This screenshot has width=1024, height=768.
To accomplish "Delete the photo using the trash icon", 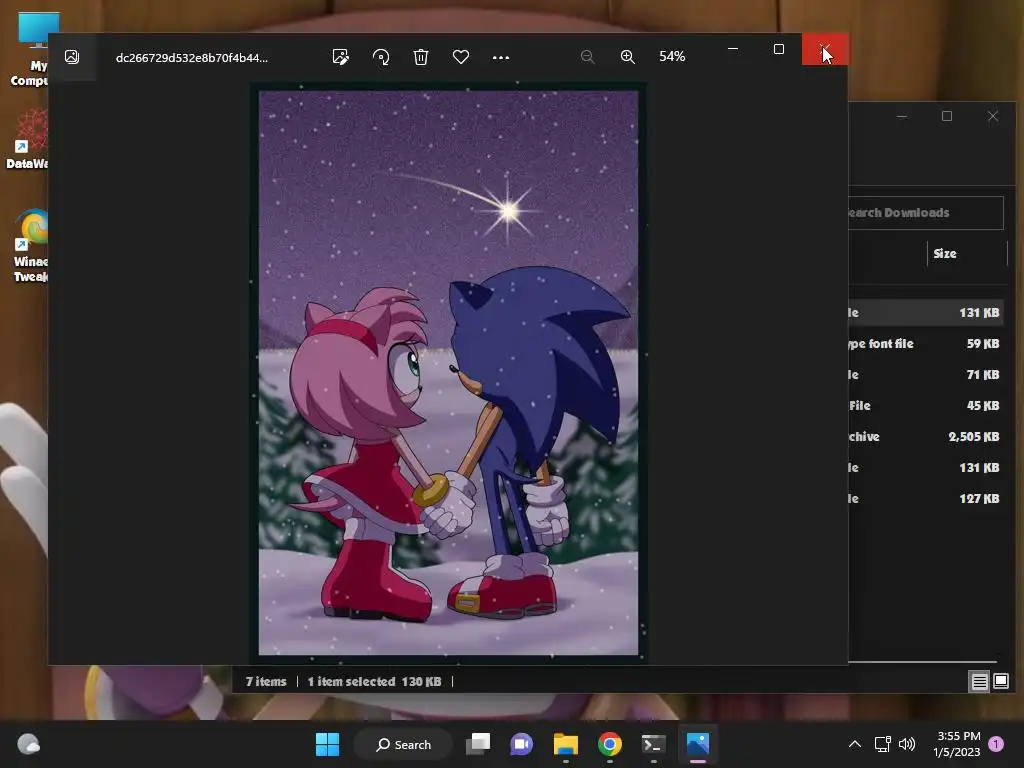I will (x=421, y=57).
